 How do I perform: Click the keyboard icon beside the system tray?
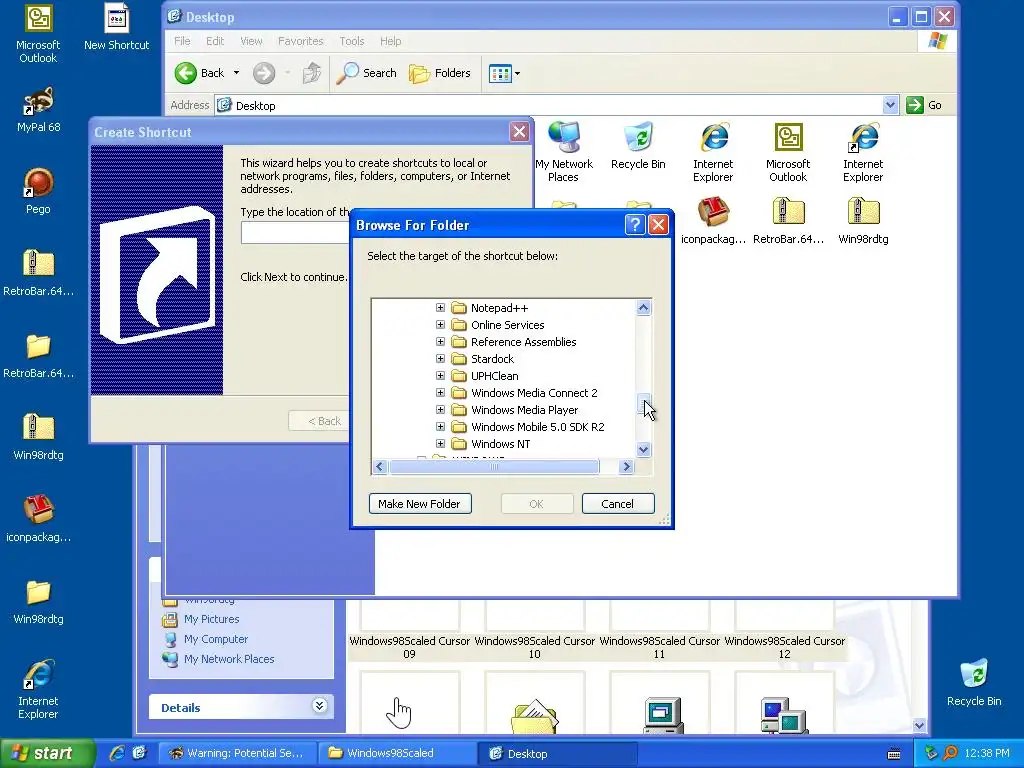coord(894,754)
